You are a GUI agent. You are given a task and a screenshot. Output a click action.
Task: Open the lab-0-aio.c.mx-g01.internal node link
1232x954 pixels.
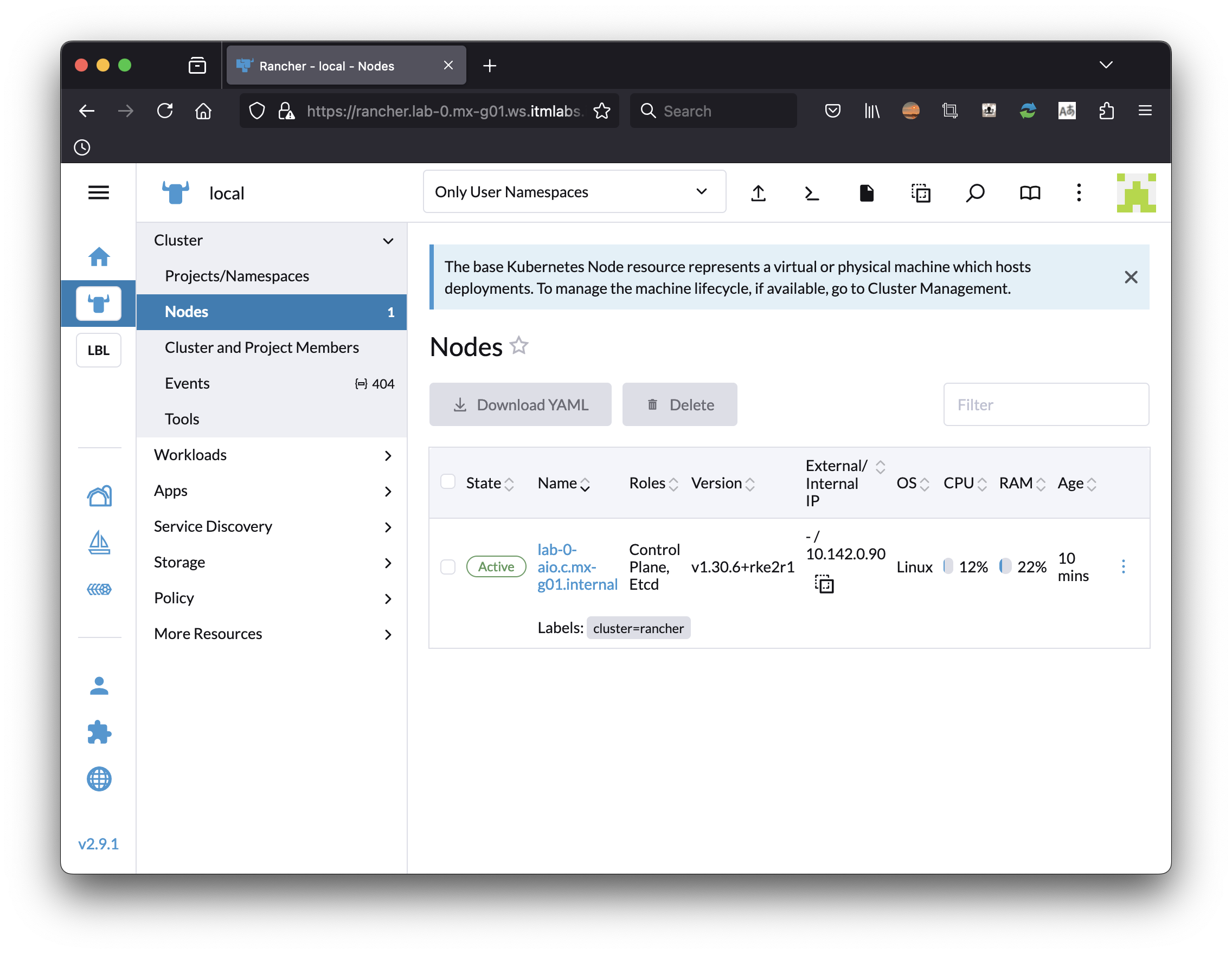coord(577,566)
